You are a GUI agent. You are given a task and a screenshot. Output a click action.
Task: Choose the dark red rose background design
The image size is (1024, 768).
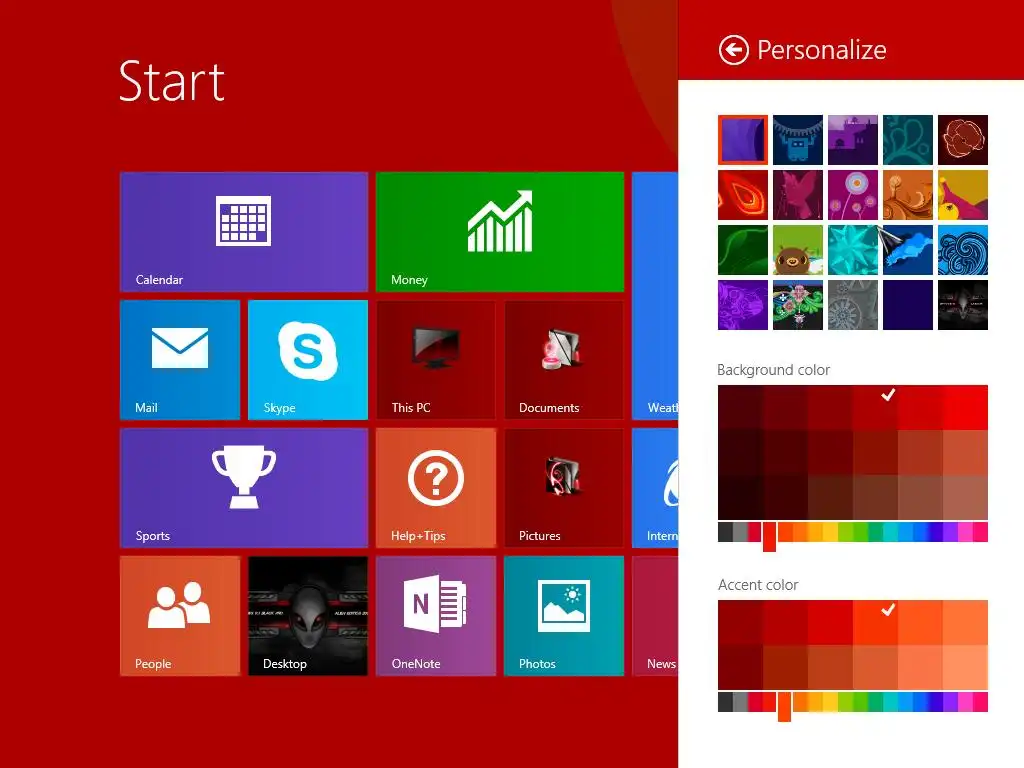pos(963,140)
